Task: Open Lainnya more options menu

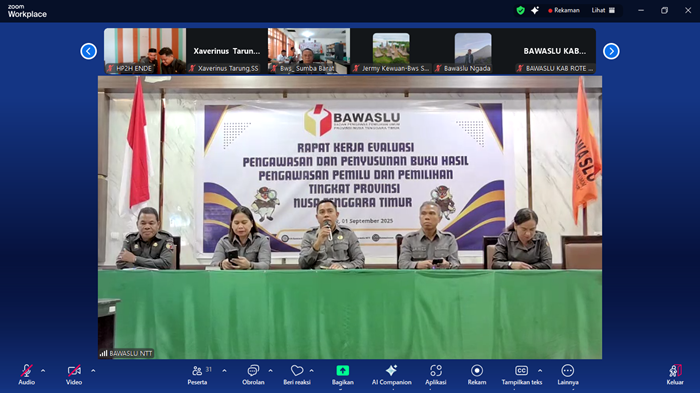Action: point(568,375)
